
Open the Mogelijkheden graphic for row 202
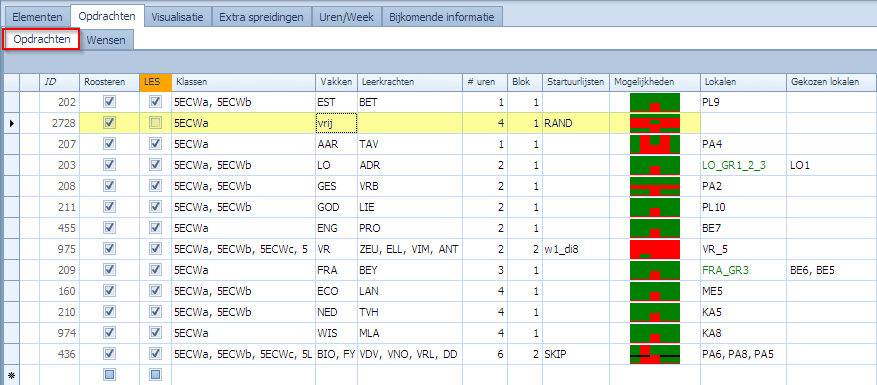654,102
